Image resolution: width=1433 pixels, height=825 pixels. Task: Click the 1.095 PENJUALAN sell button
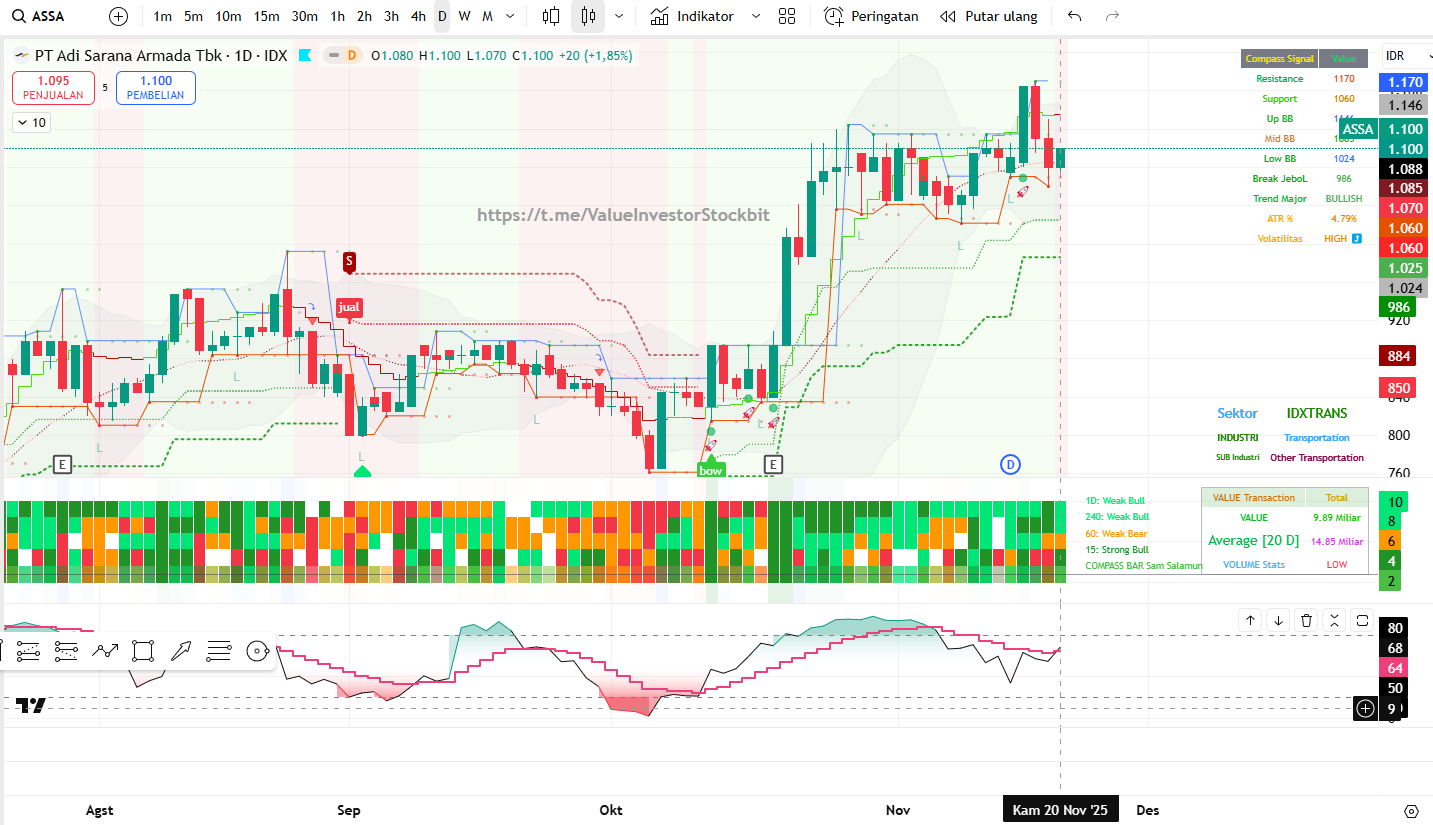(53, 88)
